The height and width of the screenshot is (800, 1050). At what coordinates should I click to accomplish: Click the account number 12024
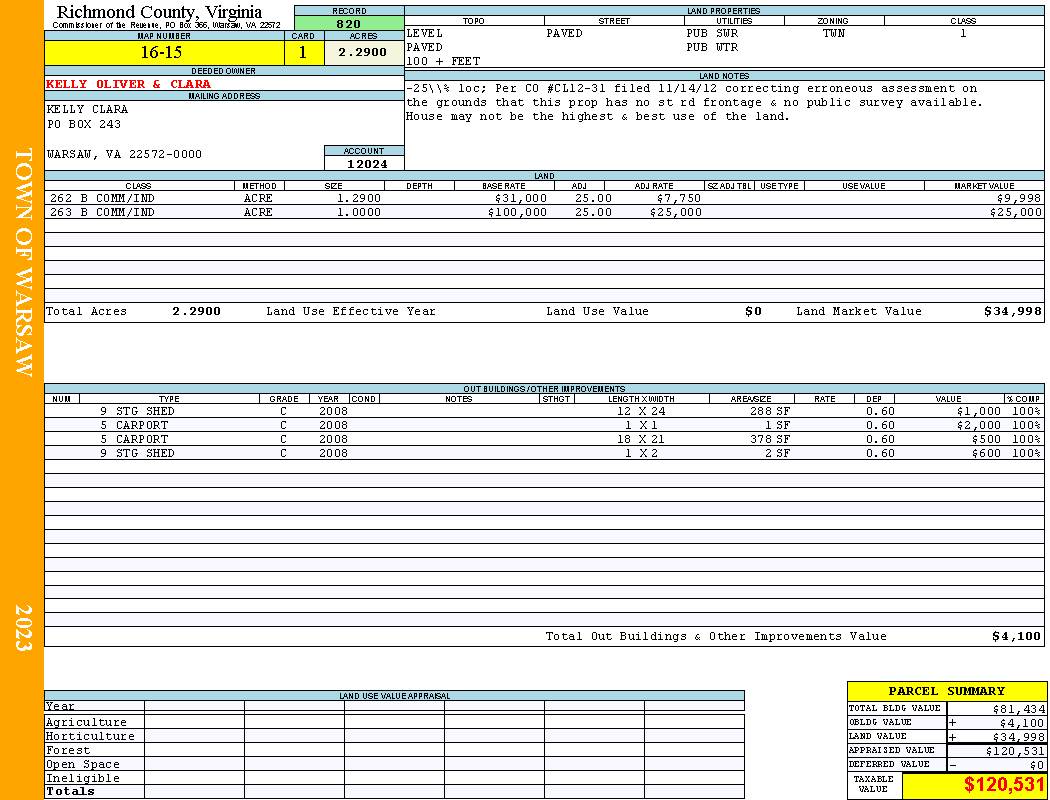click(x=367, y=163)
